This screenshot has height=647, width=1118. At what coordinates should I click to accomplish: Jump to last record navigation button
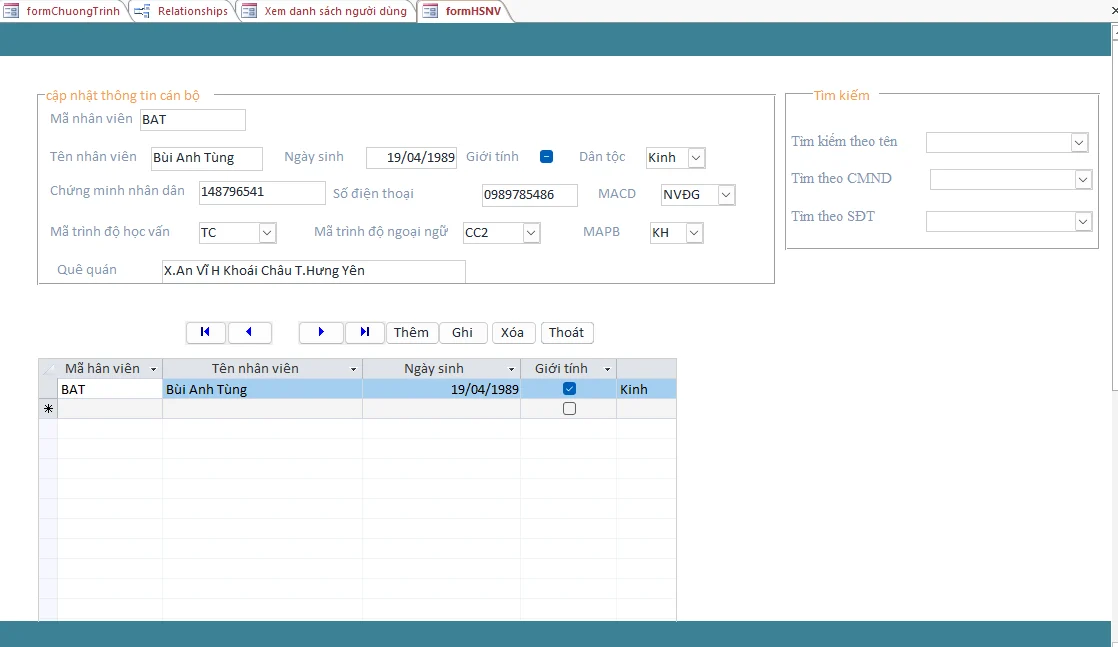[365, 332]
